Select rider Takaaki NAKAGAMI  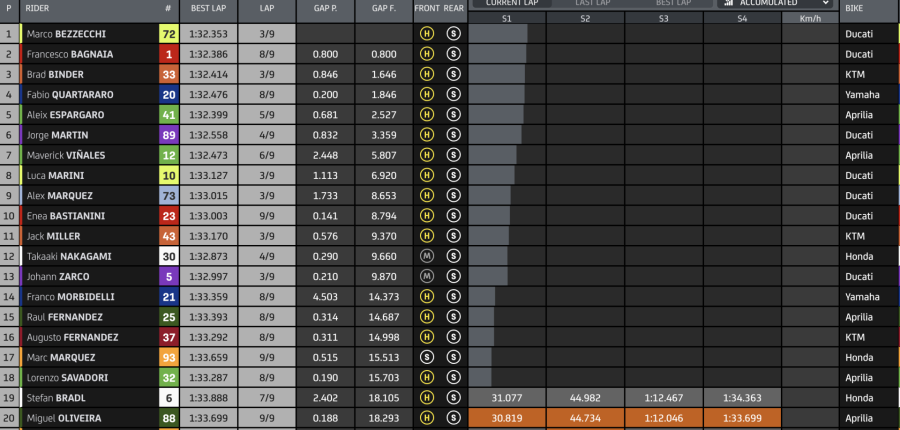tap(69, 256)
